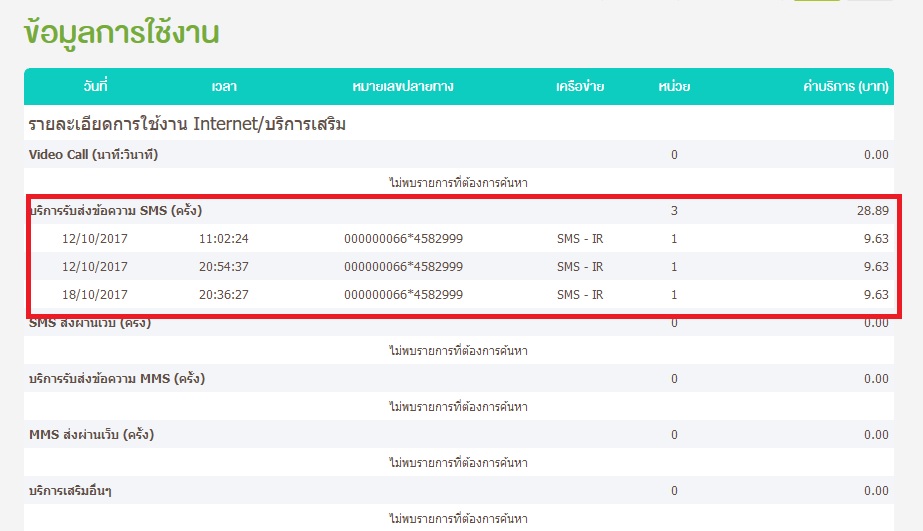
Task: Click destination number in the 20:36:27 row
Action: [x=403, y=294]
